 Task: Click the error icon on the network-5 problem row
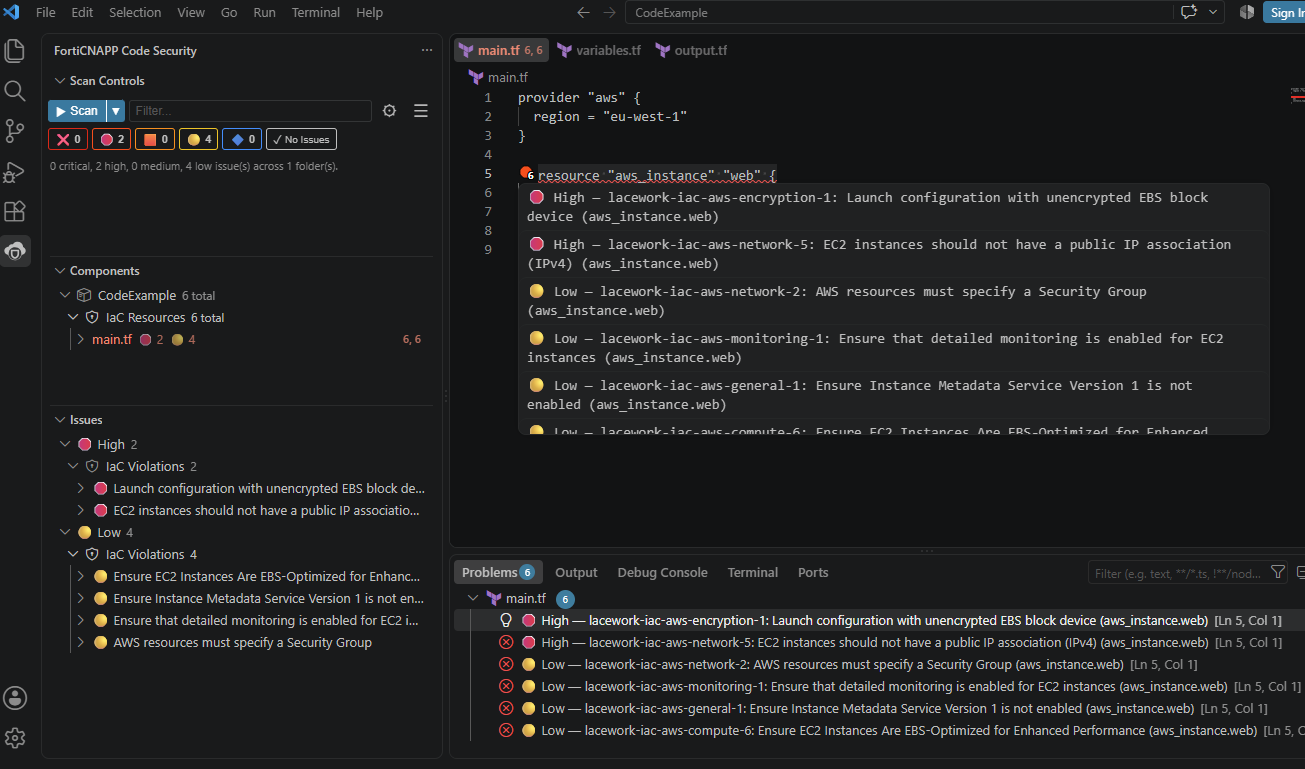[x=506, y=643]
